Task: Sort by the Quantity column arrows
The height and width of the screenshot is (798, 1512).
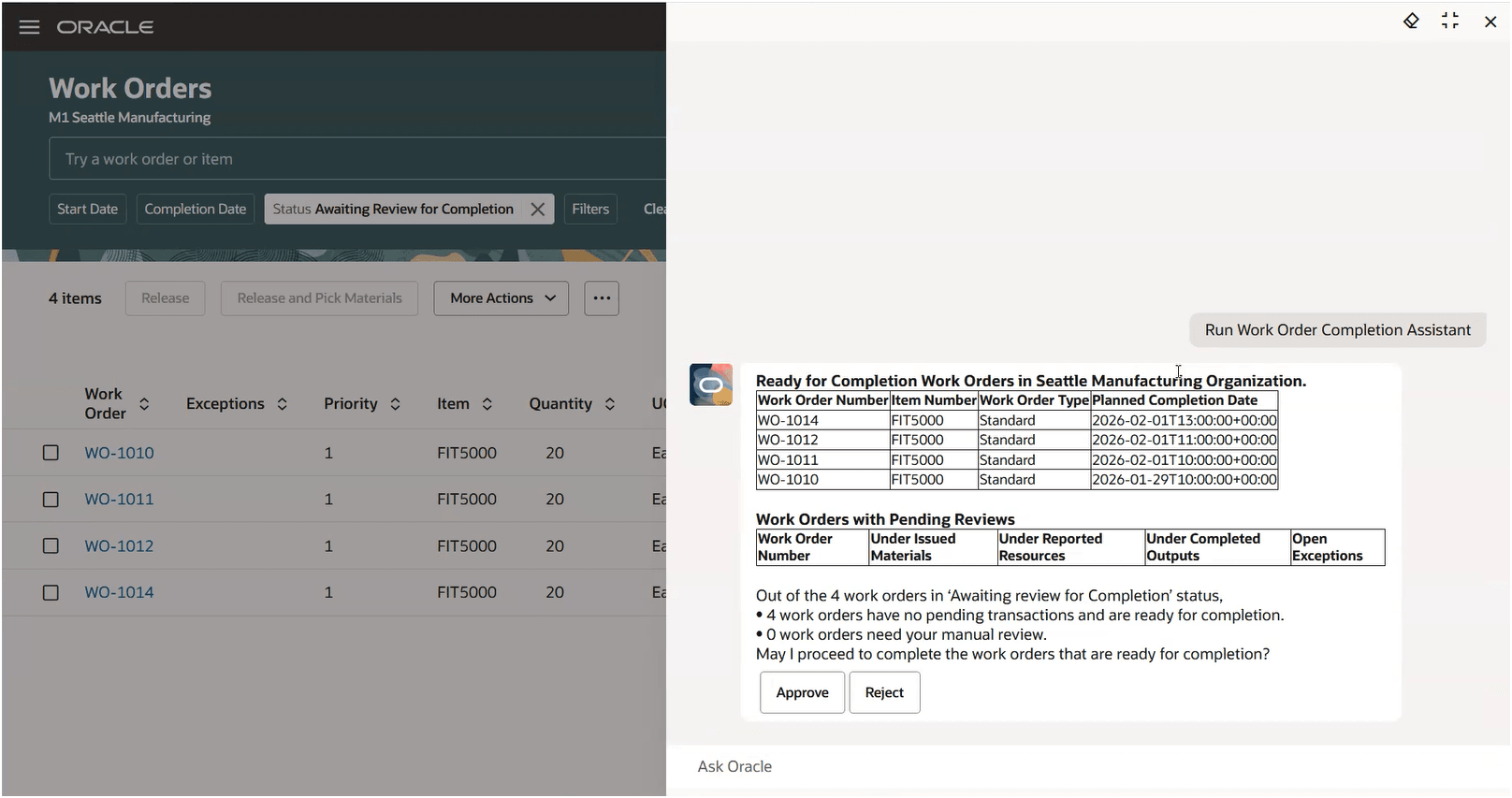Action: pos(610,404)
